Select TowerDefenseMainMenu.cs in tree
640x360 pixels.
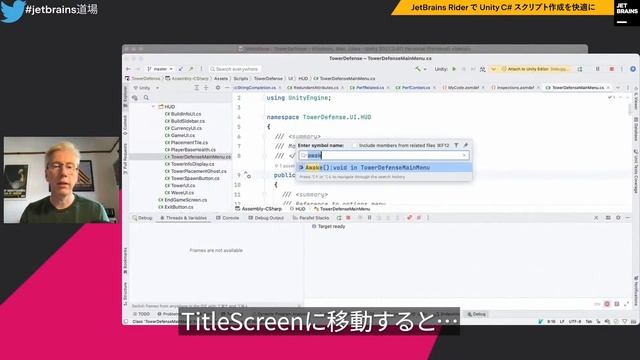click(198, 157)
